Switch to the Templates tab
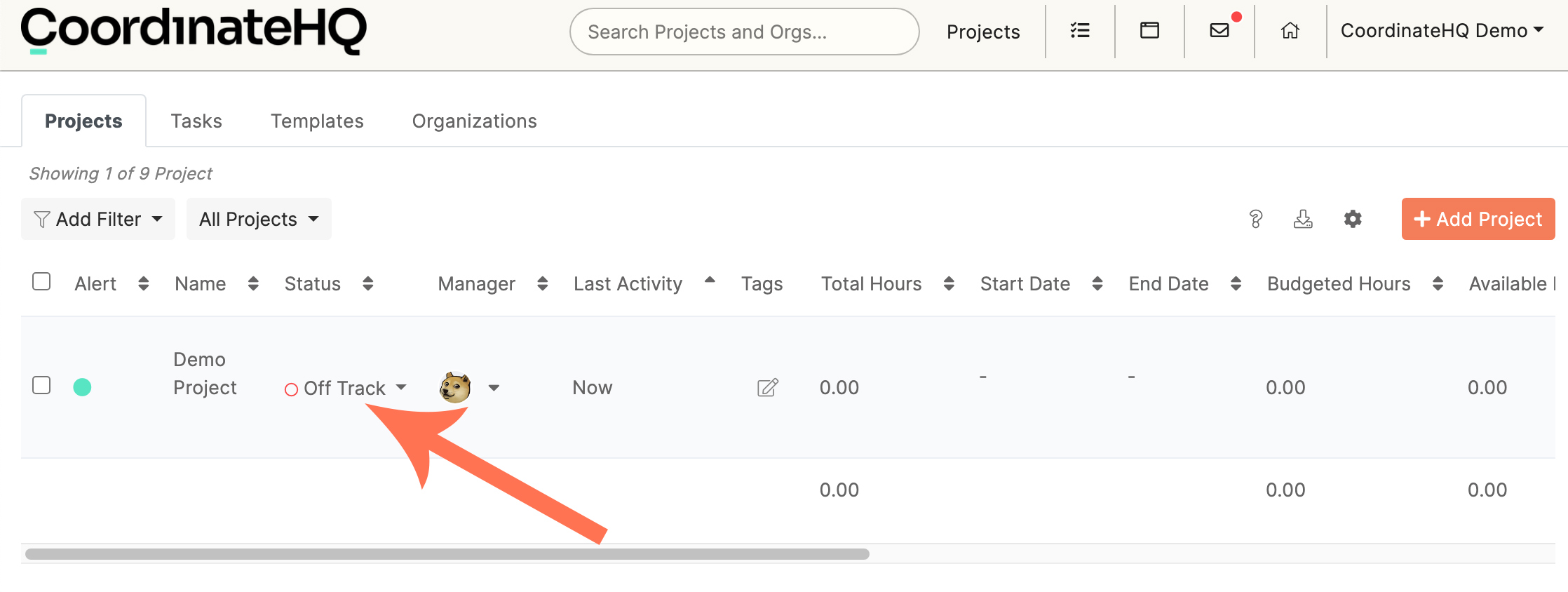This screenshot has height=592, width=1568. (317, 121)
